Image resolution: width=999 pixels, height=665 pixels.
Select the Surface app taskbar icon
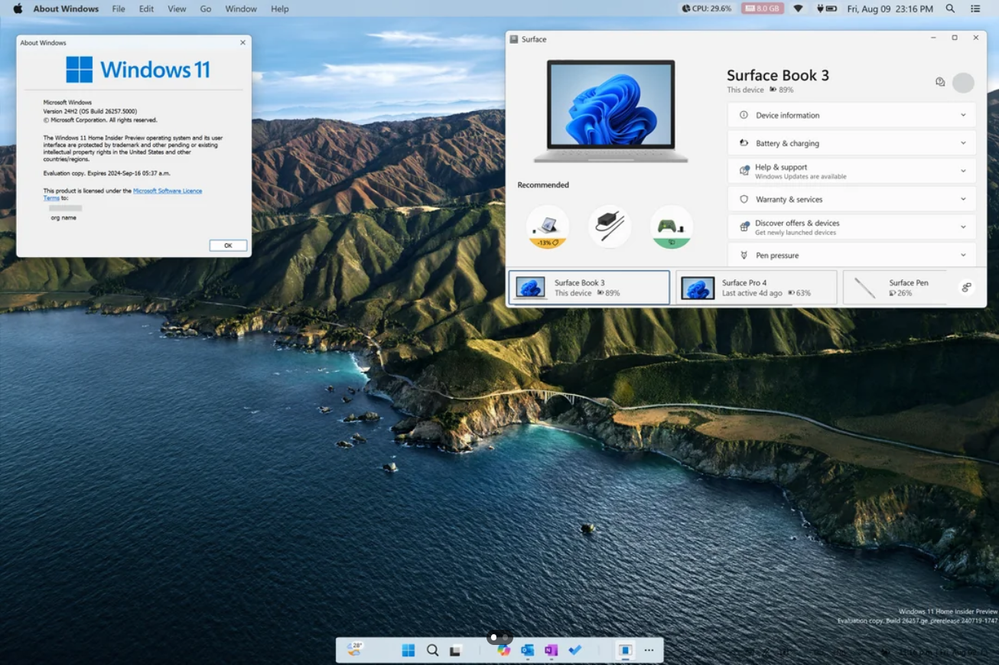coord(625,650)
